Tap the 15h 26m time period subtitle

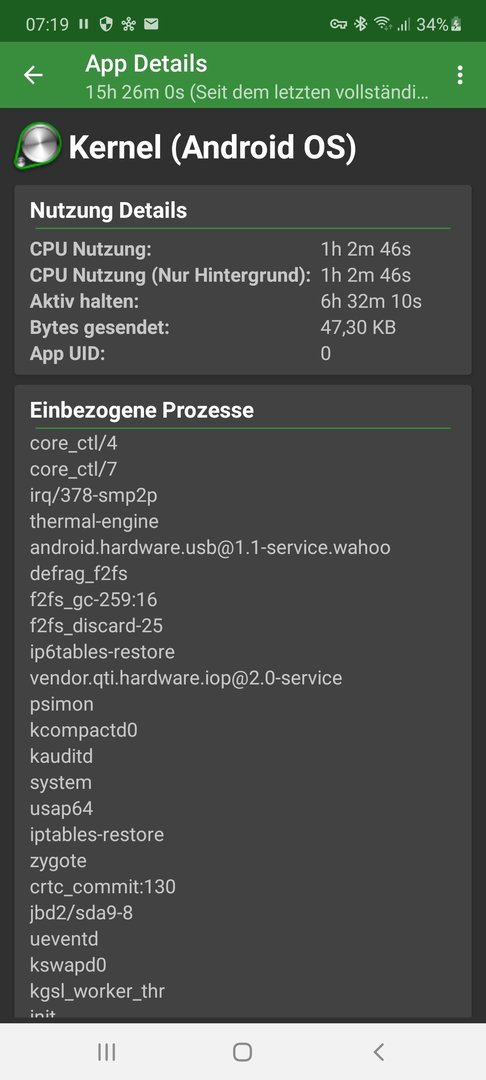coord(257,92)
